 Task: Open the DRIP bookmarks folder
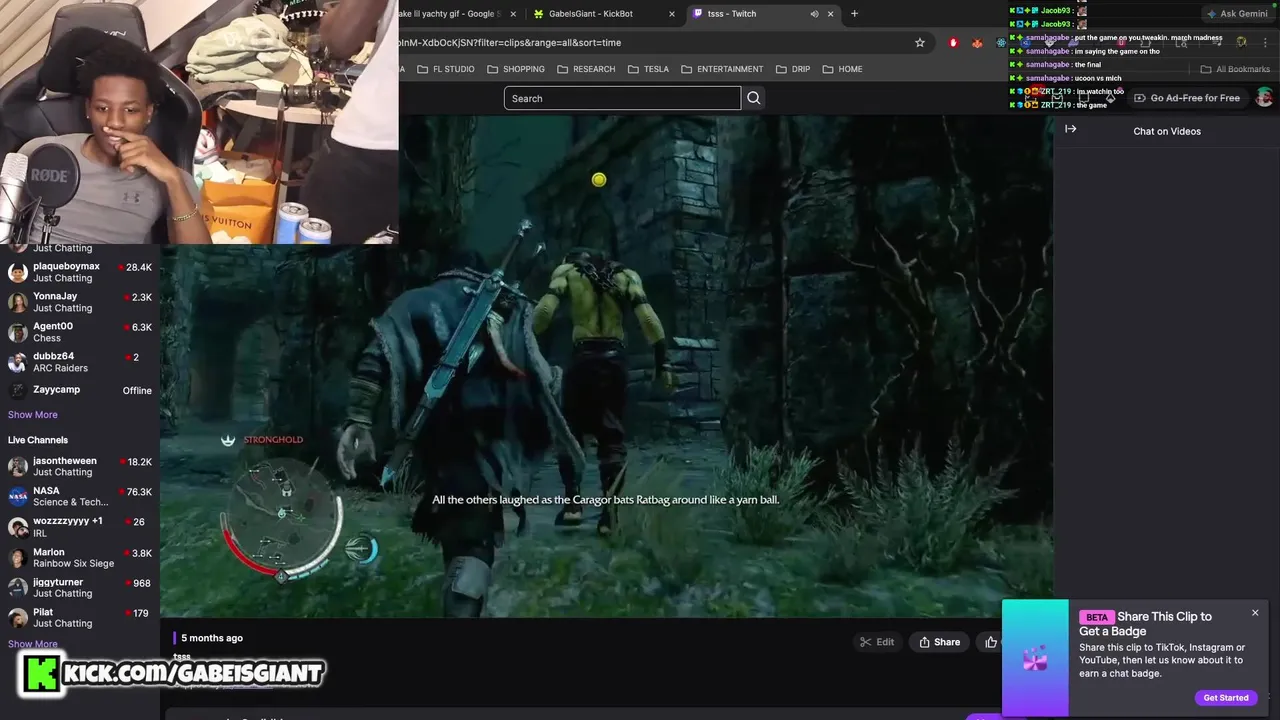(x=793, y=69)
